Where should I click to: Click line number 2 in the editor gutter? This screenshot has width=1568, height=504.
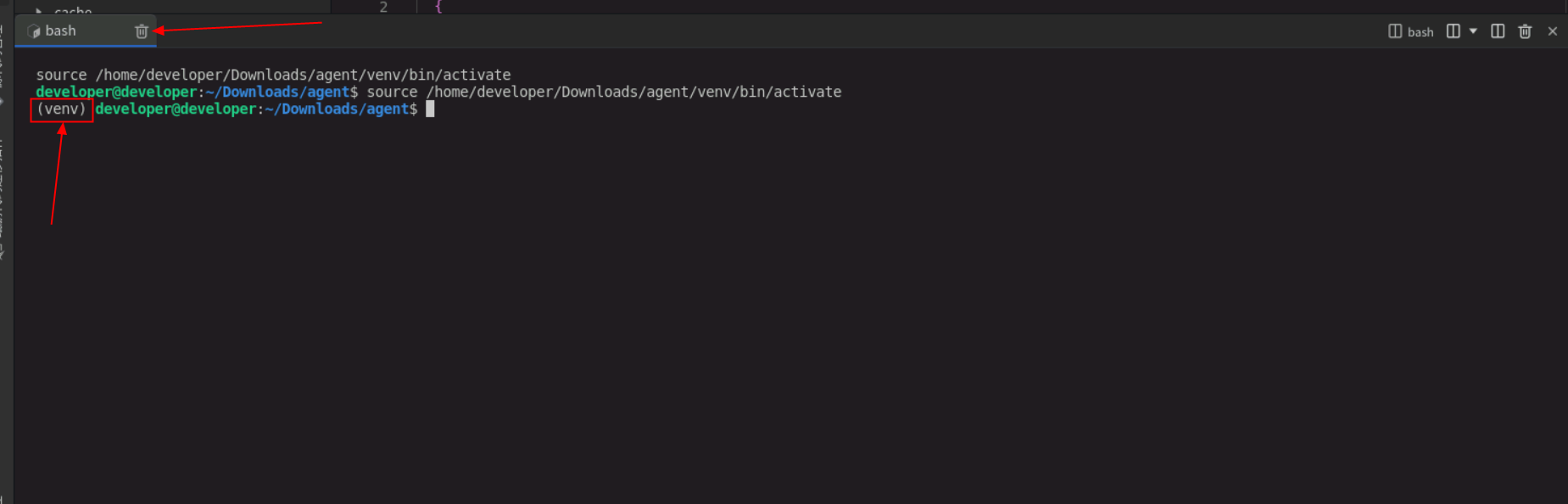click(383, 7)
